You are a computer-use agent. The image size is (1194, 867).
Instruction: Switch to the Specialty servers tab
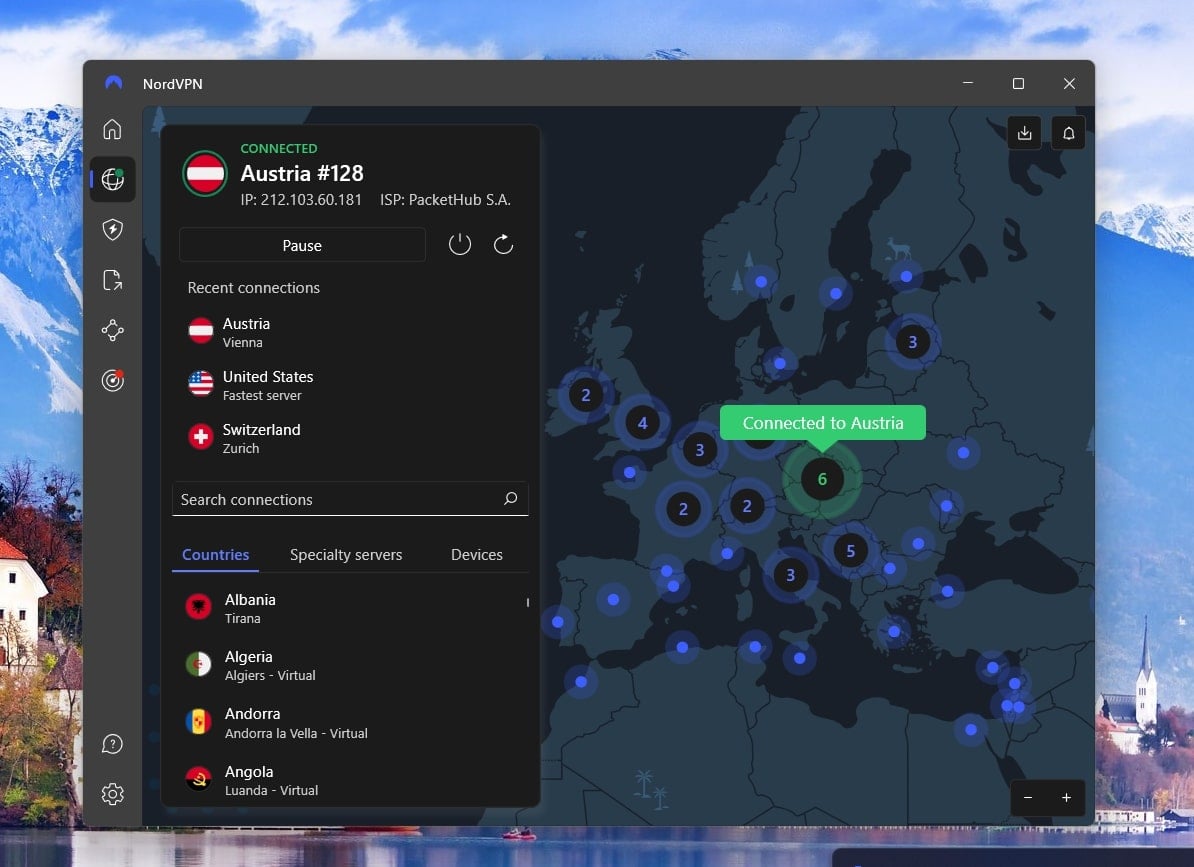[x=346, y=554]
